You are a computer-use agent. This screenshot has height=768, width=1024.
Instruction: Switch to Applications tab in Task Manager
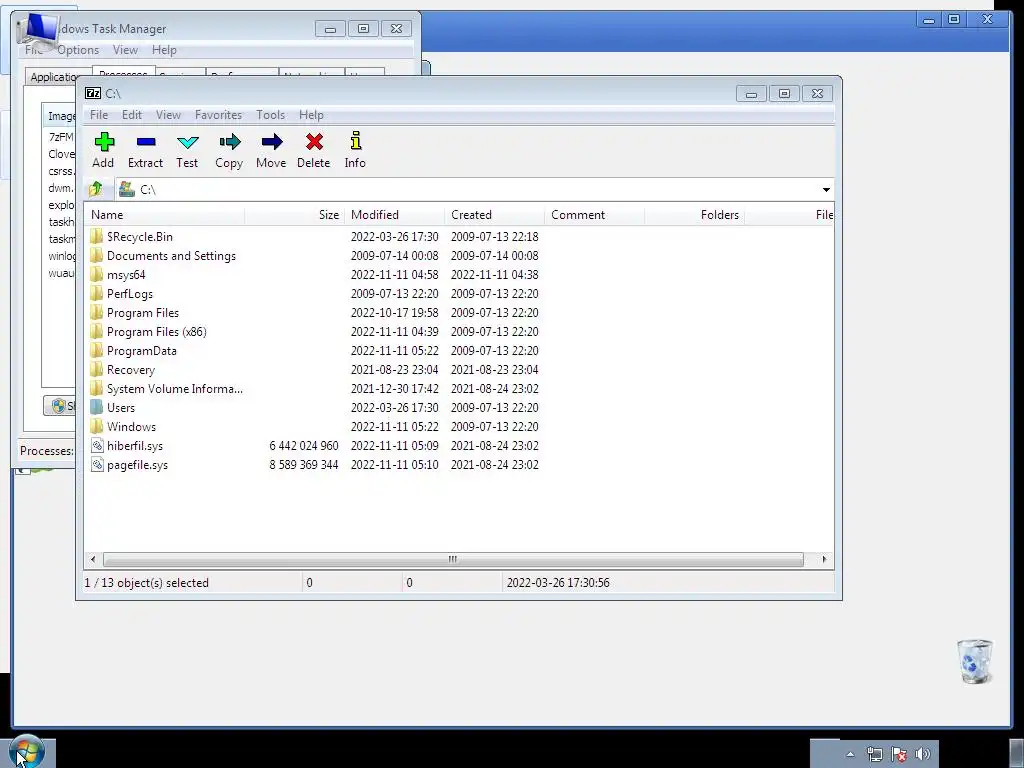tap(52, 77)
